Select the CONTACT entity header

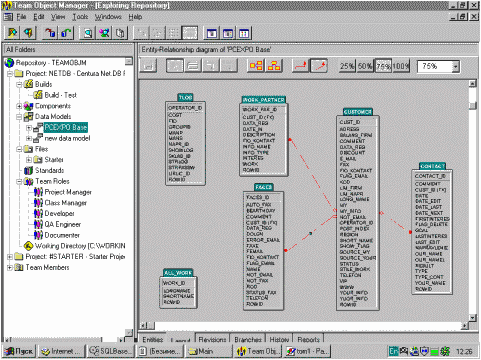(x=432, y=166)
